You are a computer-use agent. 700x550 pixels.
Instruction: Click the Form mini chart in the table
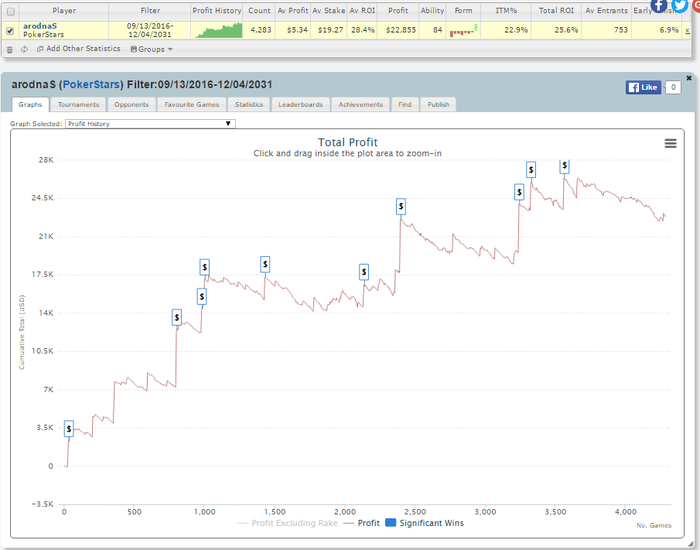coord(463,30)
